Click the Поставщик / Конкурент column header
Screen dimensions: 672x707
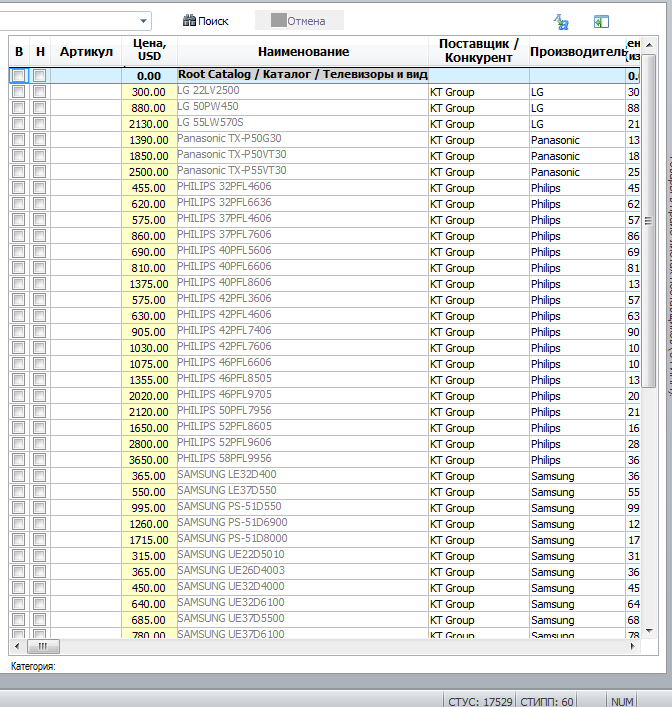479,50
